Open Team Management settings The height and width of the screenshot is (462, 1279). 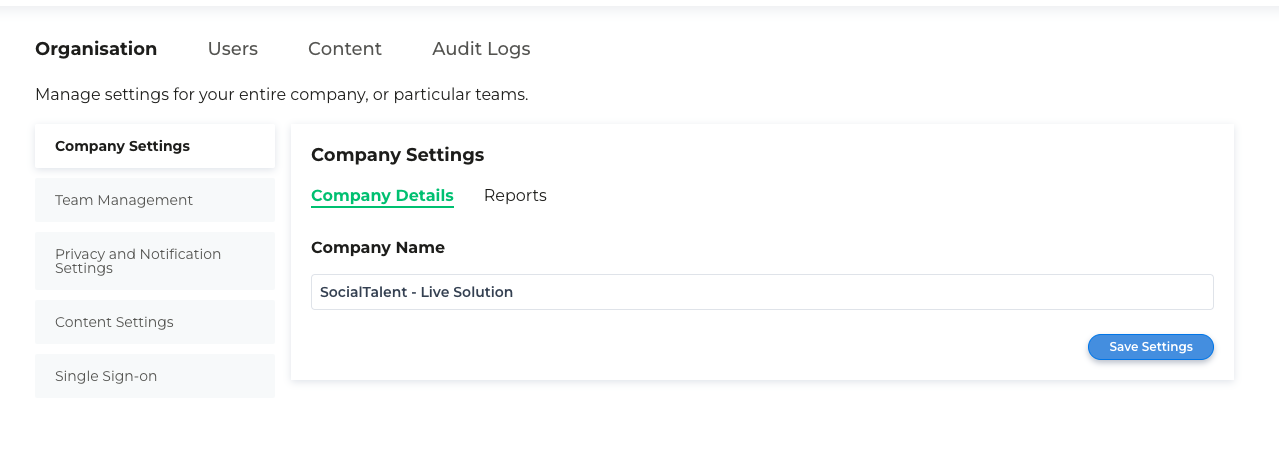coord(155,200)
